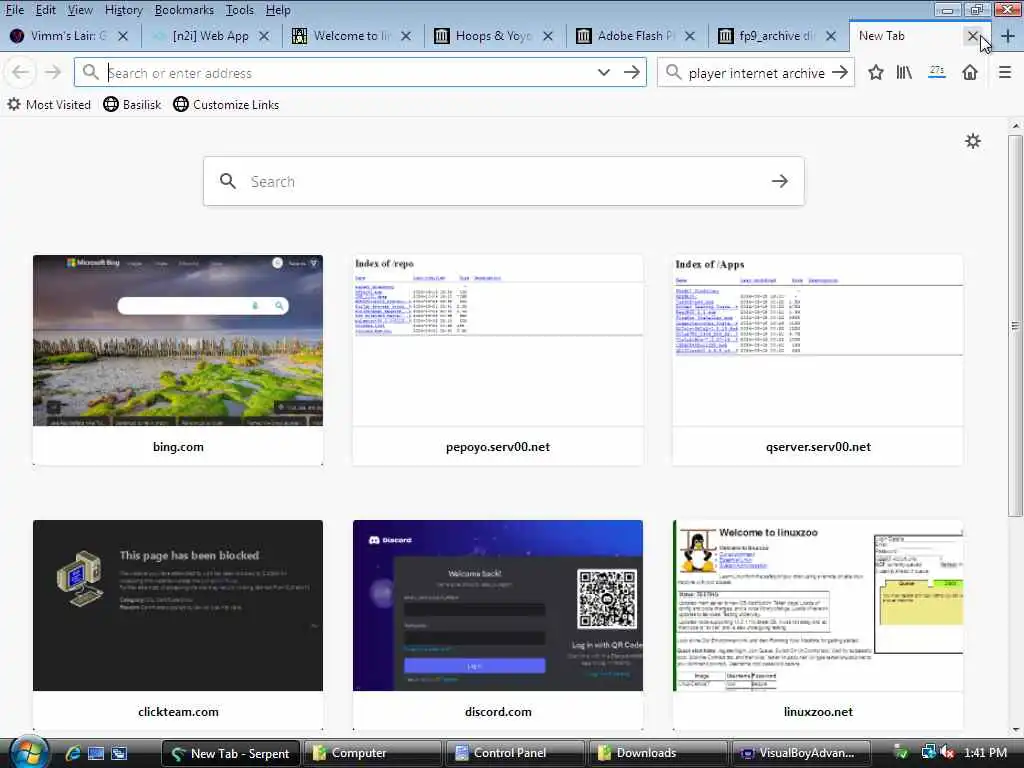Click the search bar magnifier icon
Screen dimensions: 1024x768
673,72
